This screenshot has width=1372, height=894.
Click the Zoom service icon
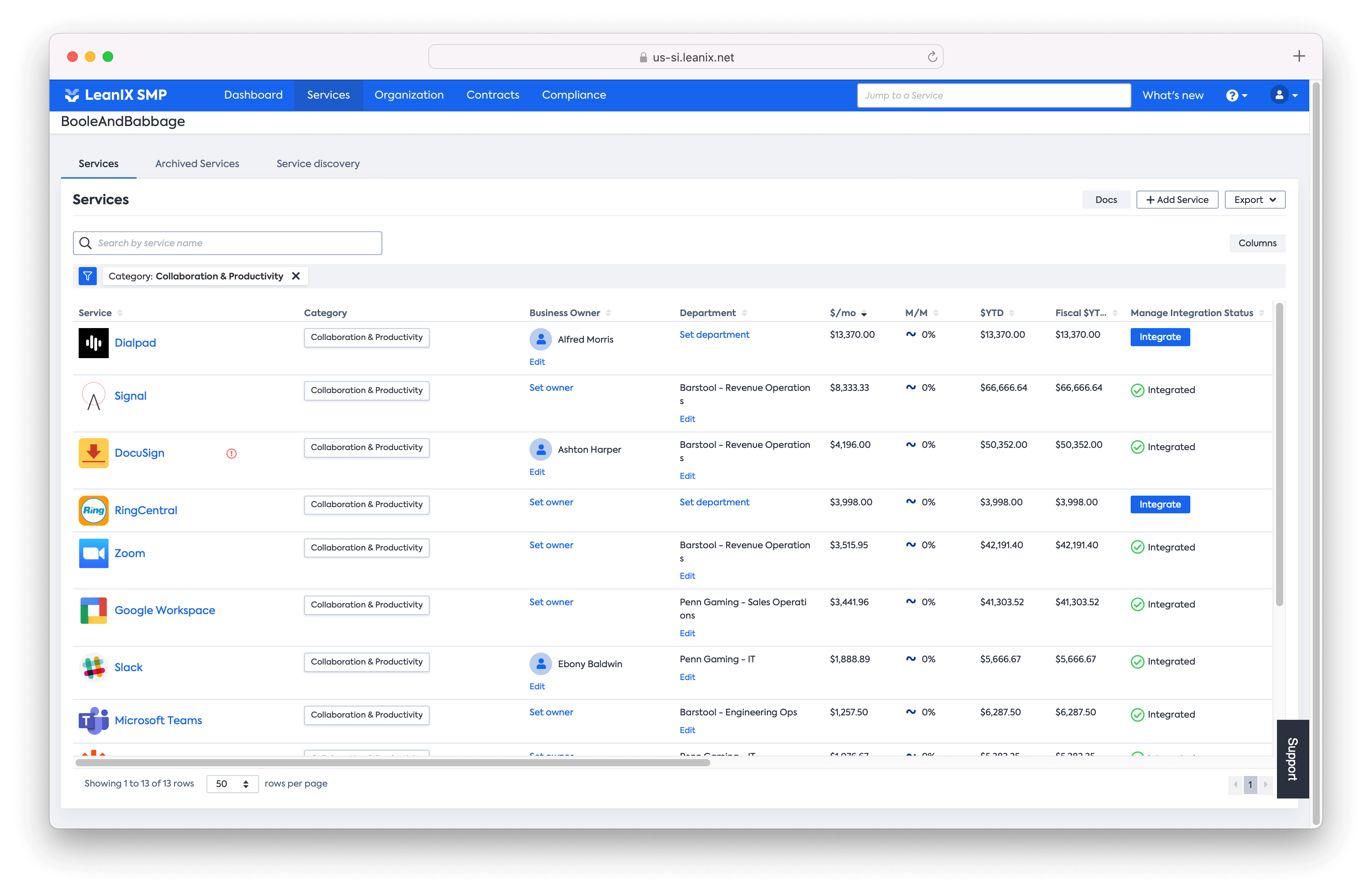[x=93, y=553]
